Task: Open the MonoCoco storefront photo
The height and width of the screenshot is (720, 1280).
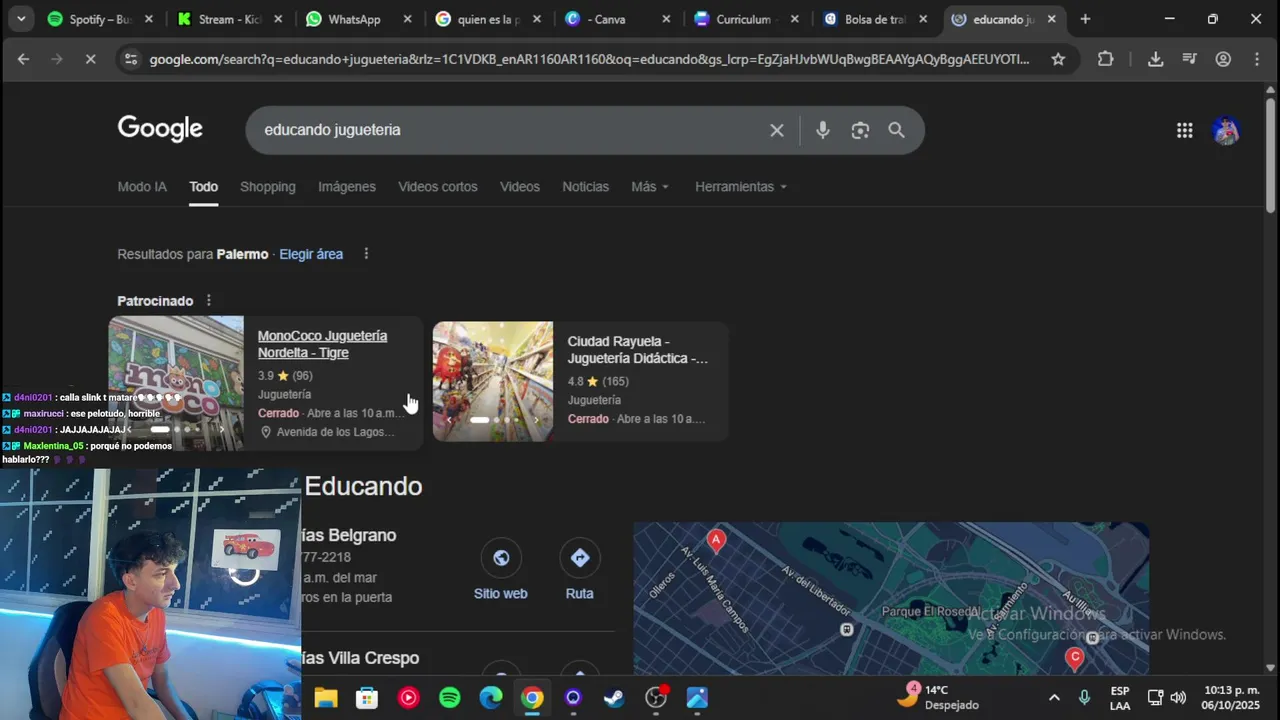Action: [176, 383]
